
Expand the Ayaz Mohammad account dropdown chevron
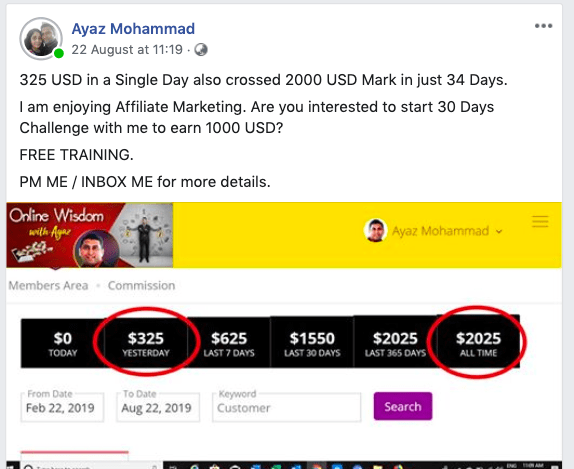pyautogui.click(x=499, y=231)
